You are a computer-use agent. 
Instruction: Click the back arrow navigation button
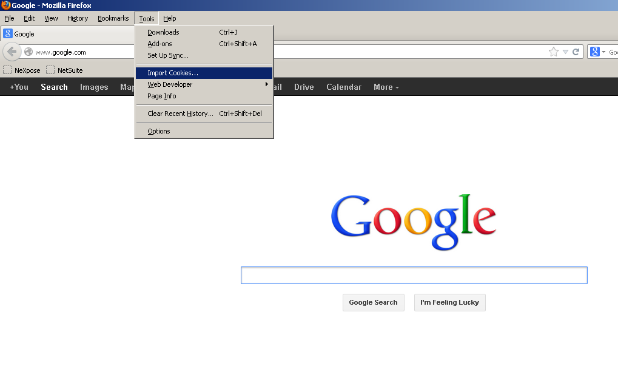tap(11, 52)
